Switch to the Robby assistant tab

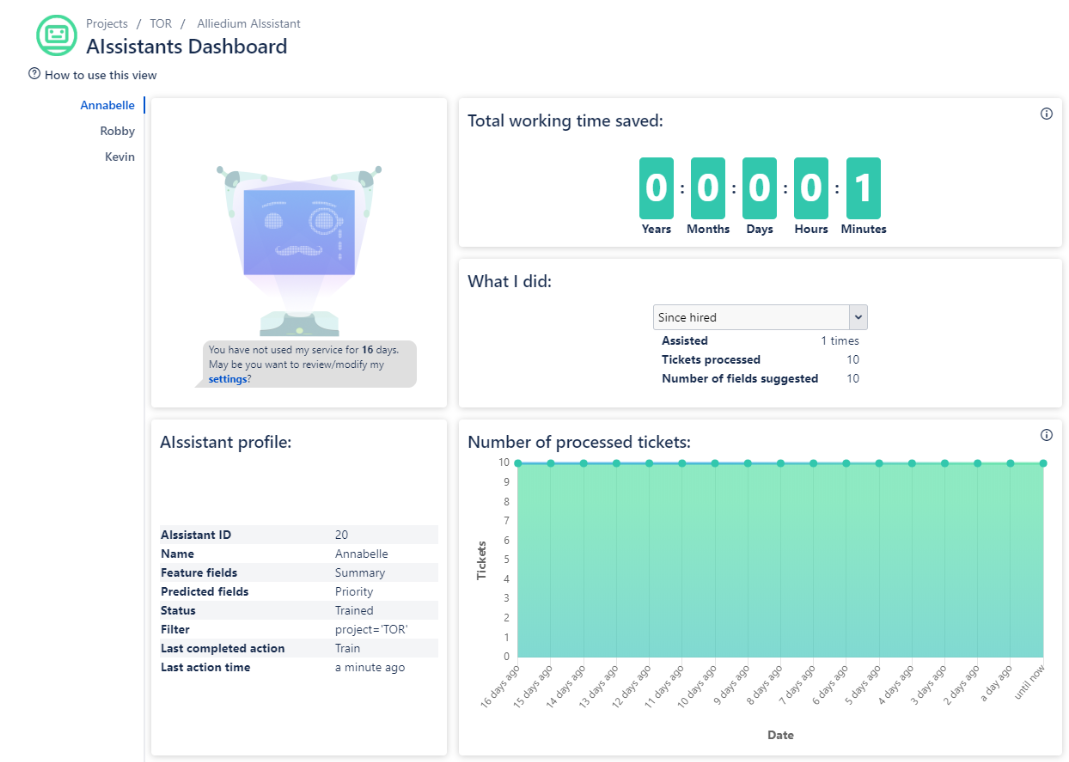117,131
